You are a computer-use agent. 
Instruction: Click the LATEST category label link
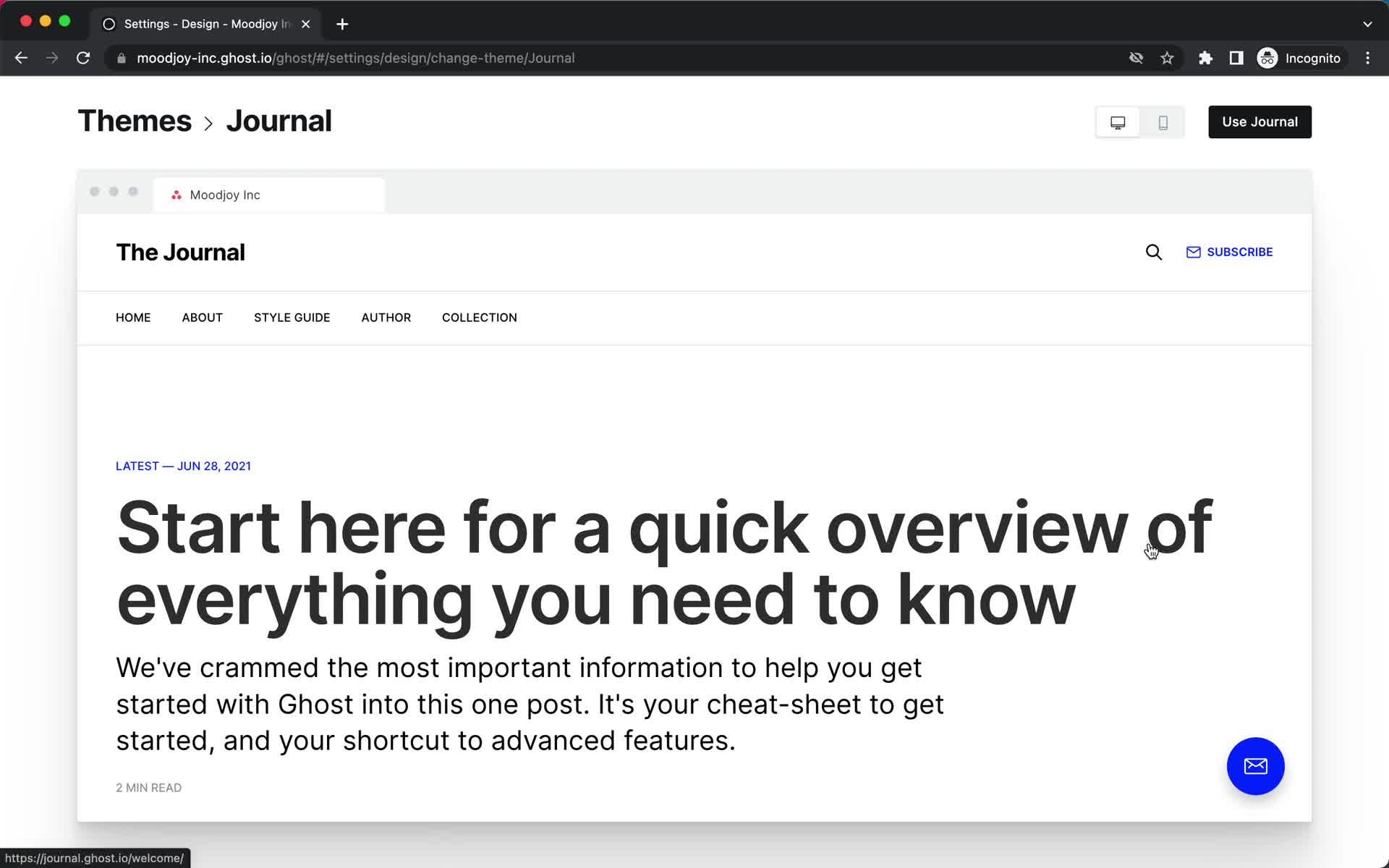(x=137, y=465)
